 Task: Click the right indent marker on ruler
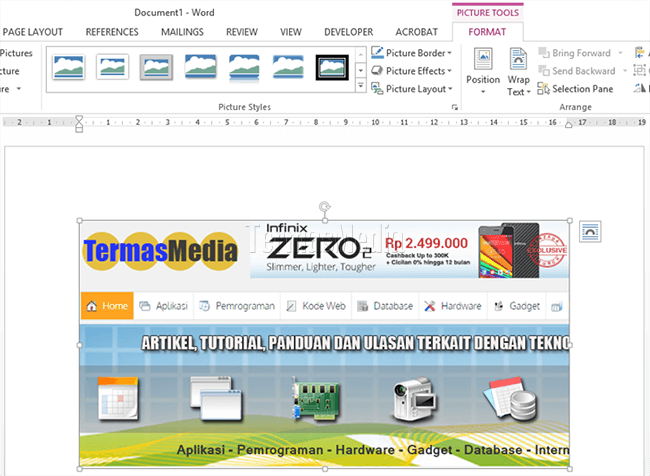click(x=569, y=124)
